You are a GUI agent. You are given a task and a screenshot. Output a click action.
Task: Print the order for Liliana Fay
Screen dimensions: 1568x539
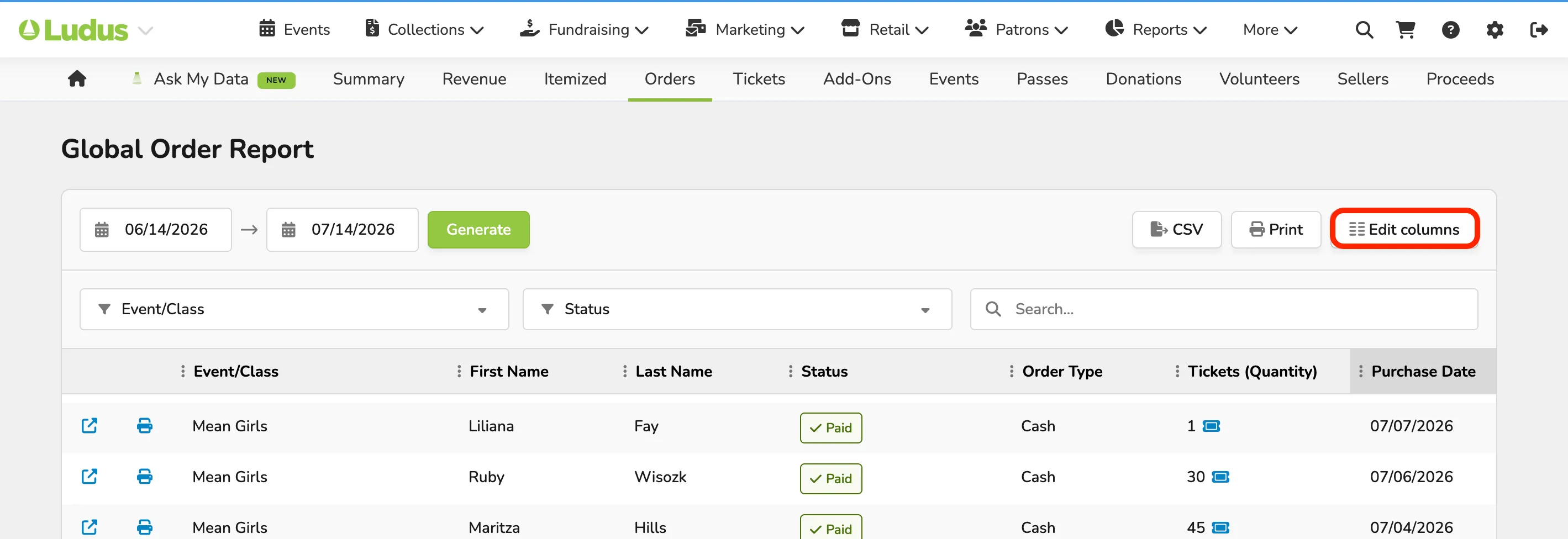pos(144,425)
